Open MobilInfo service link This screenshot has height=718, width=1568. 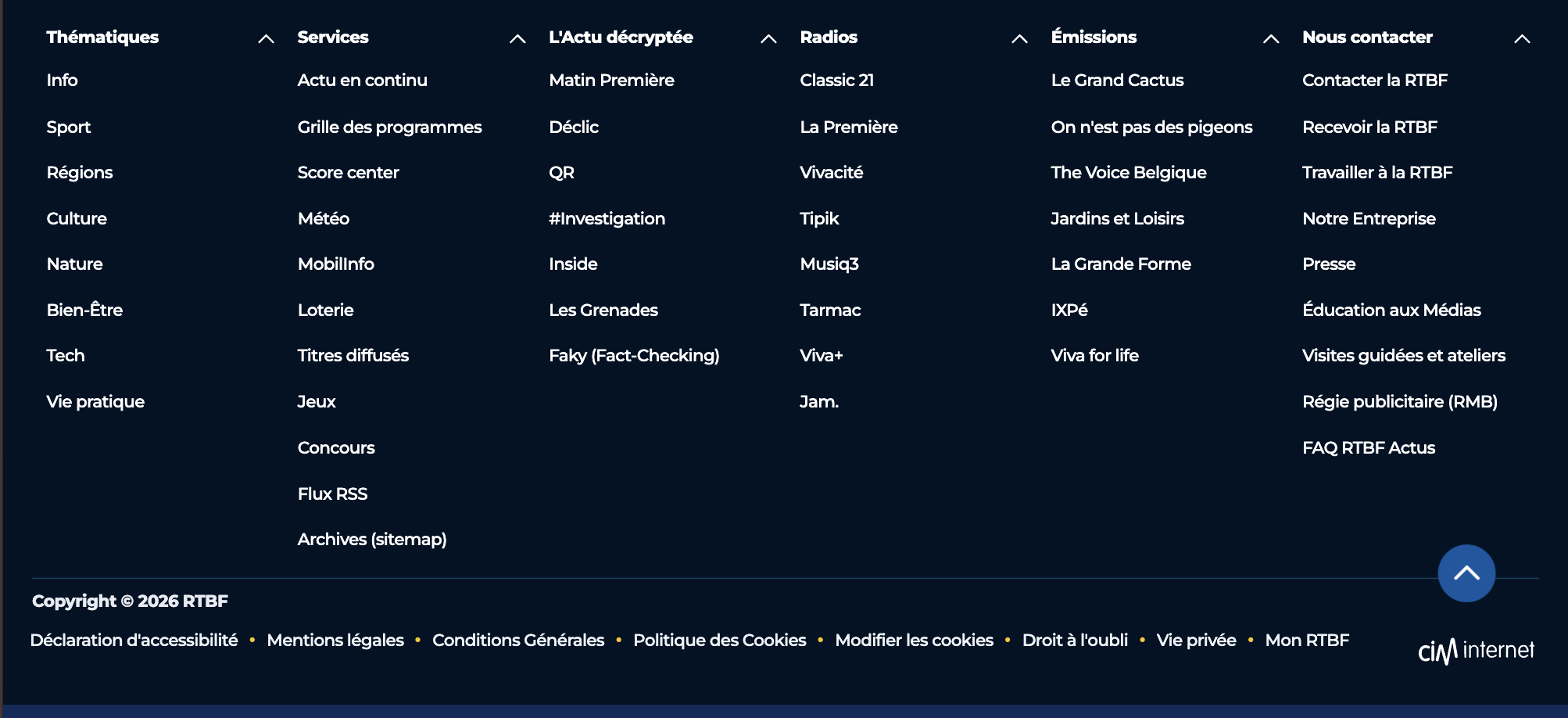coord(336,264)
